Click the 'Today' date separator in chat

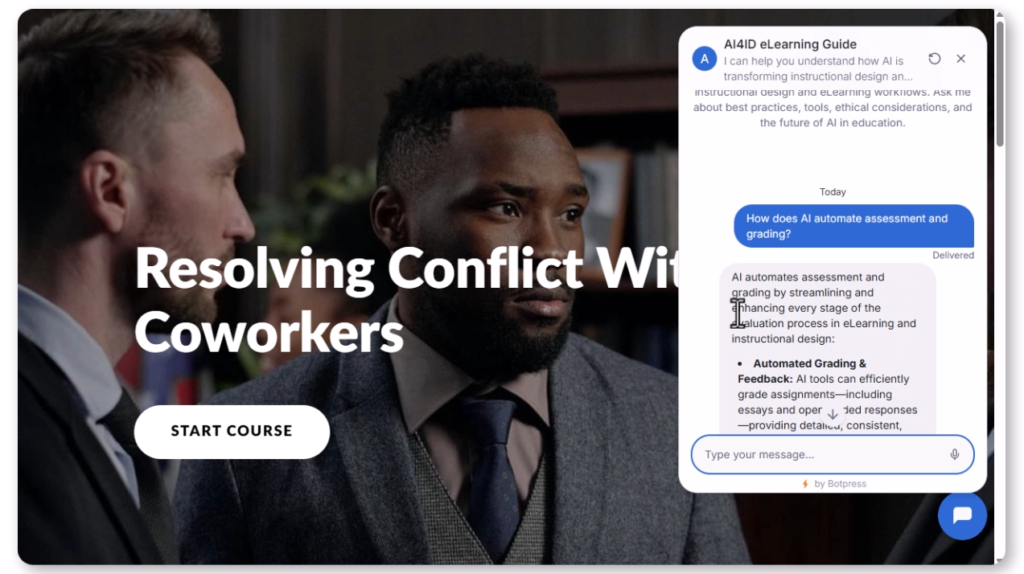click(x=833, y=192)
